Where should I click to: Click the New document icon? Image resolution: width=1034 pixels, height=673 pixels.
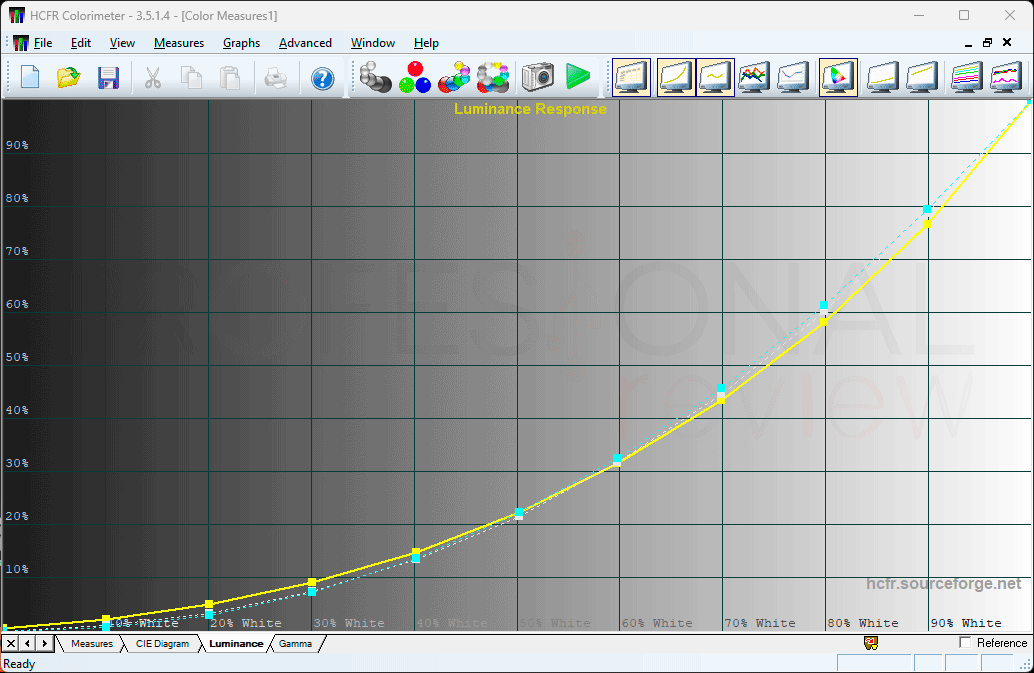[x=30, y=78]
